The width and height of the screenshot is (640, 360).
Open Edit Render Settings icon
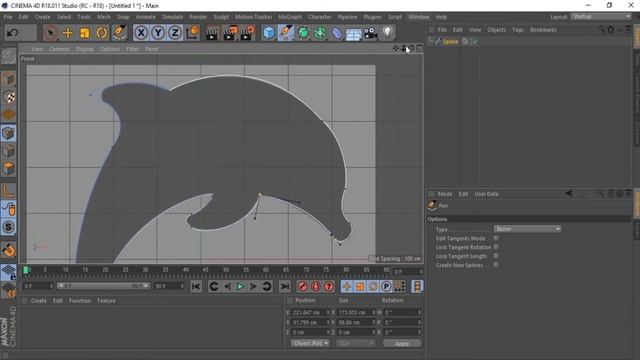247,33
